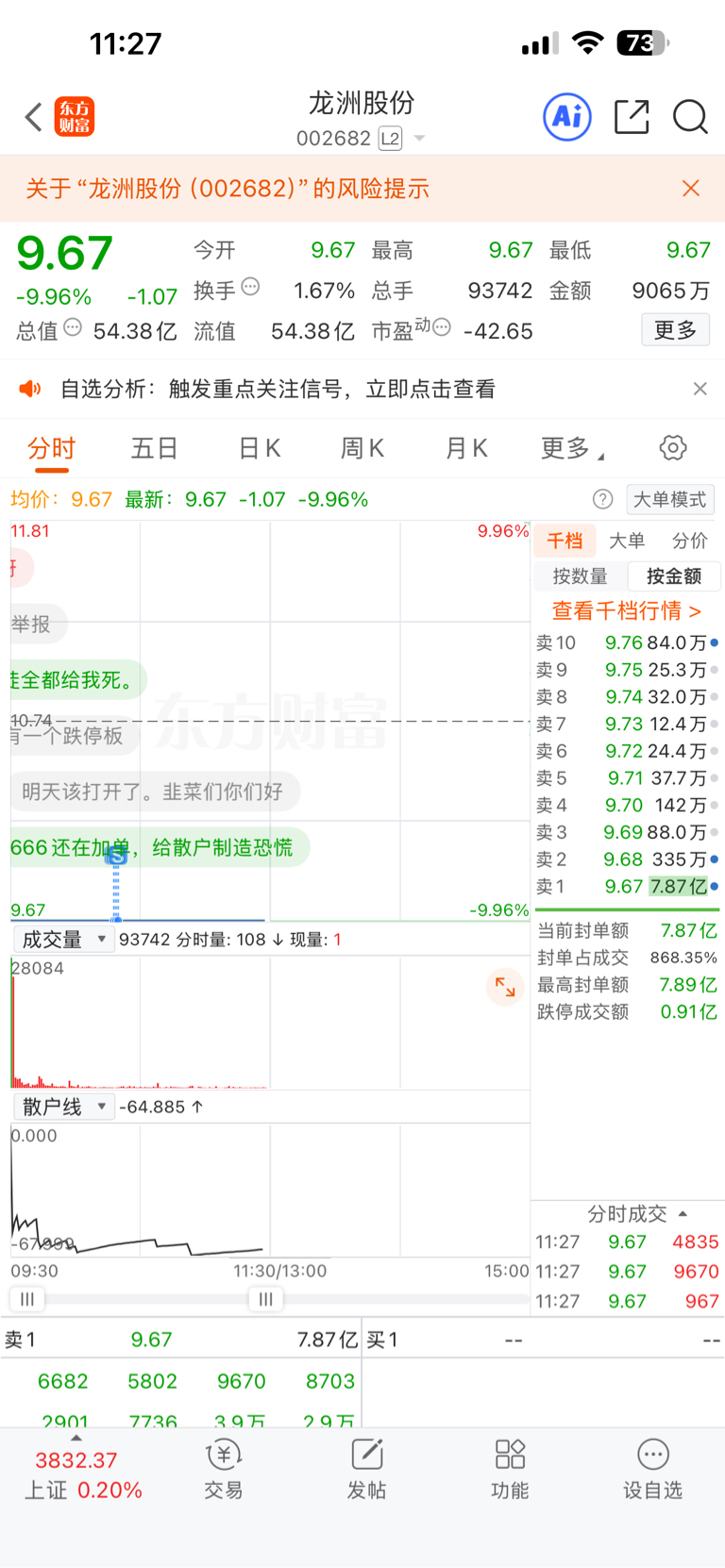725x1568 pixels.
Task: Open stock code L2 dropdown arrow
Action: (x=420, y=139)
